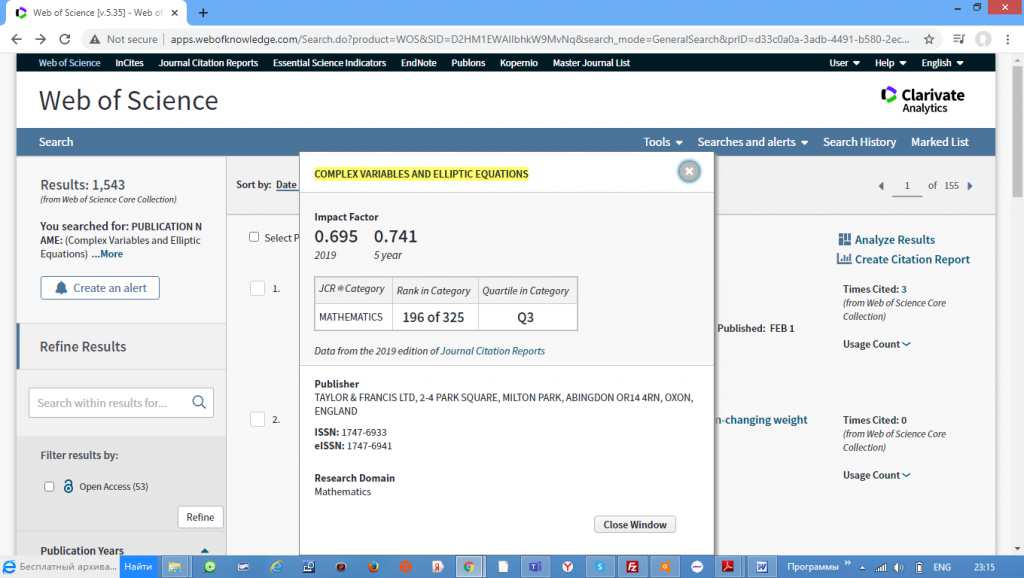Toggle the Open Access (53) filter checkbox

point(49,487)
